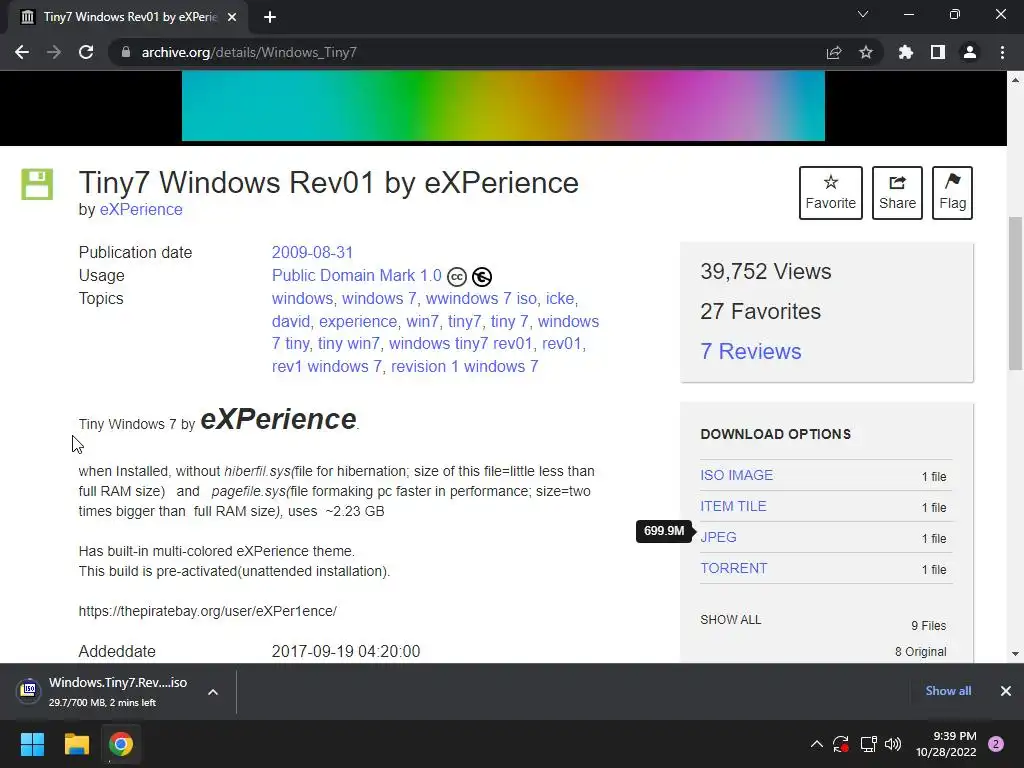Close the downloads bar
The height and width of the screenshot is (768, 1024).
point(1006,691)
